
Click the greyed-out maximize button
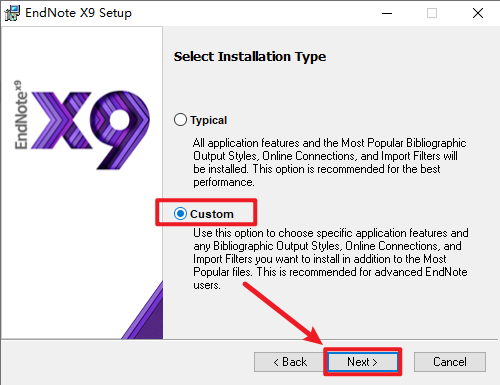(x=432, y=13)
